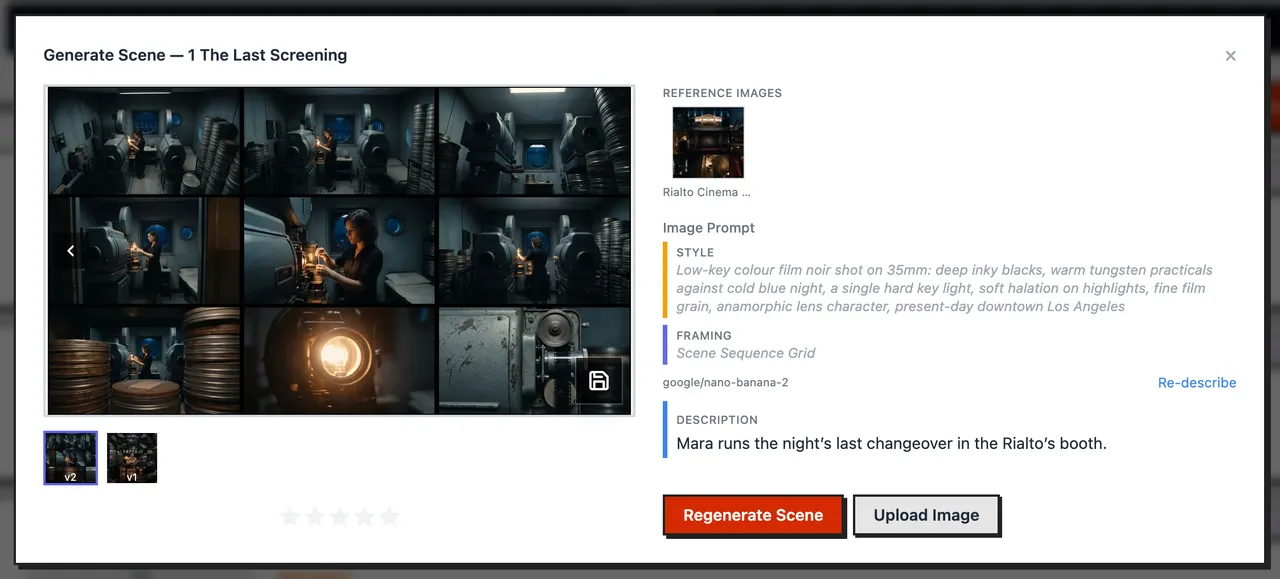Click the google/nano-banana-2 model label

(725, 383)
